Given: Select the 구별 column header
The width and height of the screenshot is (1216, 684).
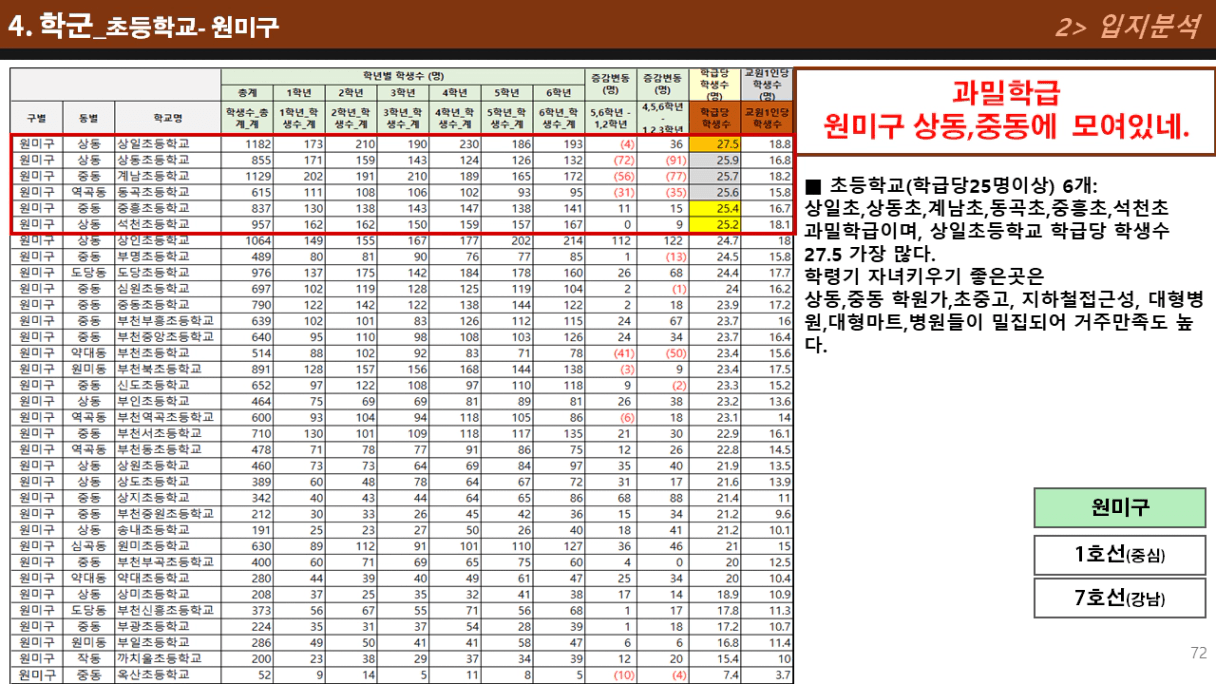Looking at the screenshot, I should click(x=36, y=118).
